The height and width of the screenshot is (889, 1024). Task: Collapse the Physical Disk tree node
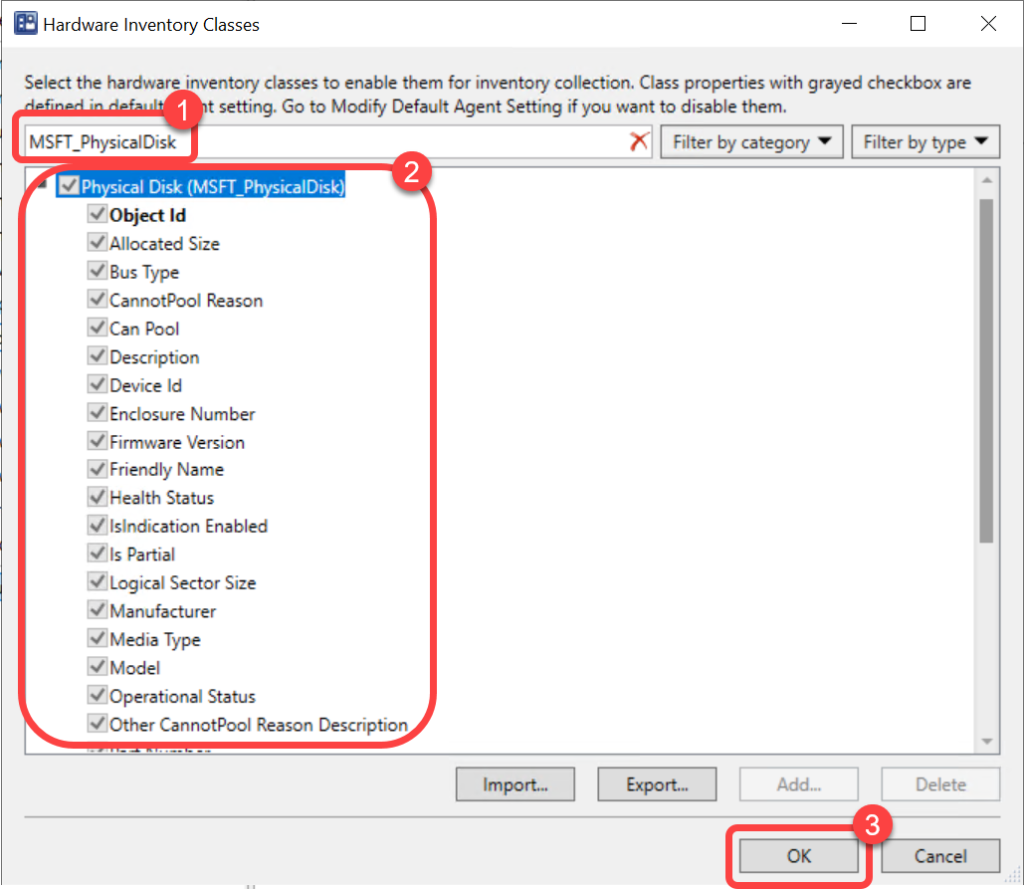[41, 184]
